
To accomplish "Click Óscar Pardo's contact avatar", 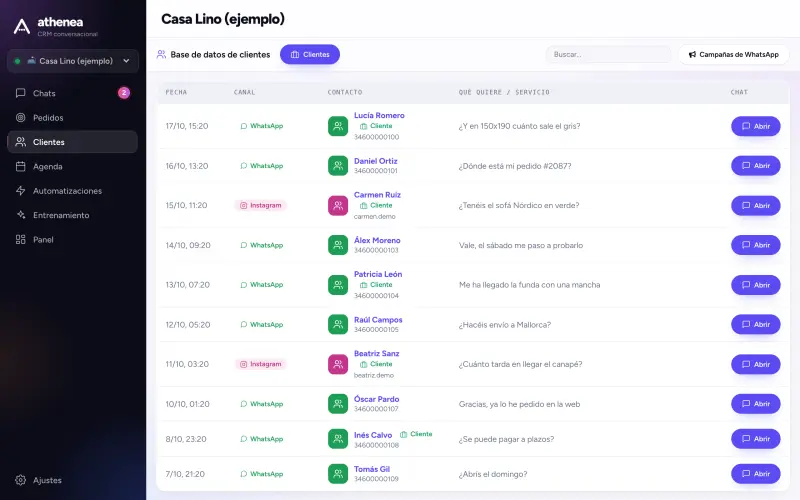I will (x=338, y=404).
